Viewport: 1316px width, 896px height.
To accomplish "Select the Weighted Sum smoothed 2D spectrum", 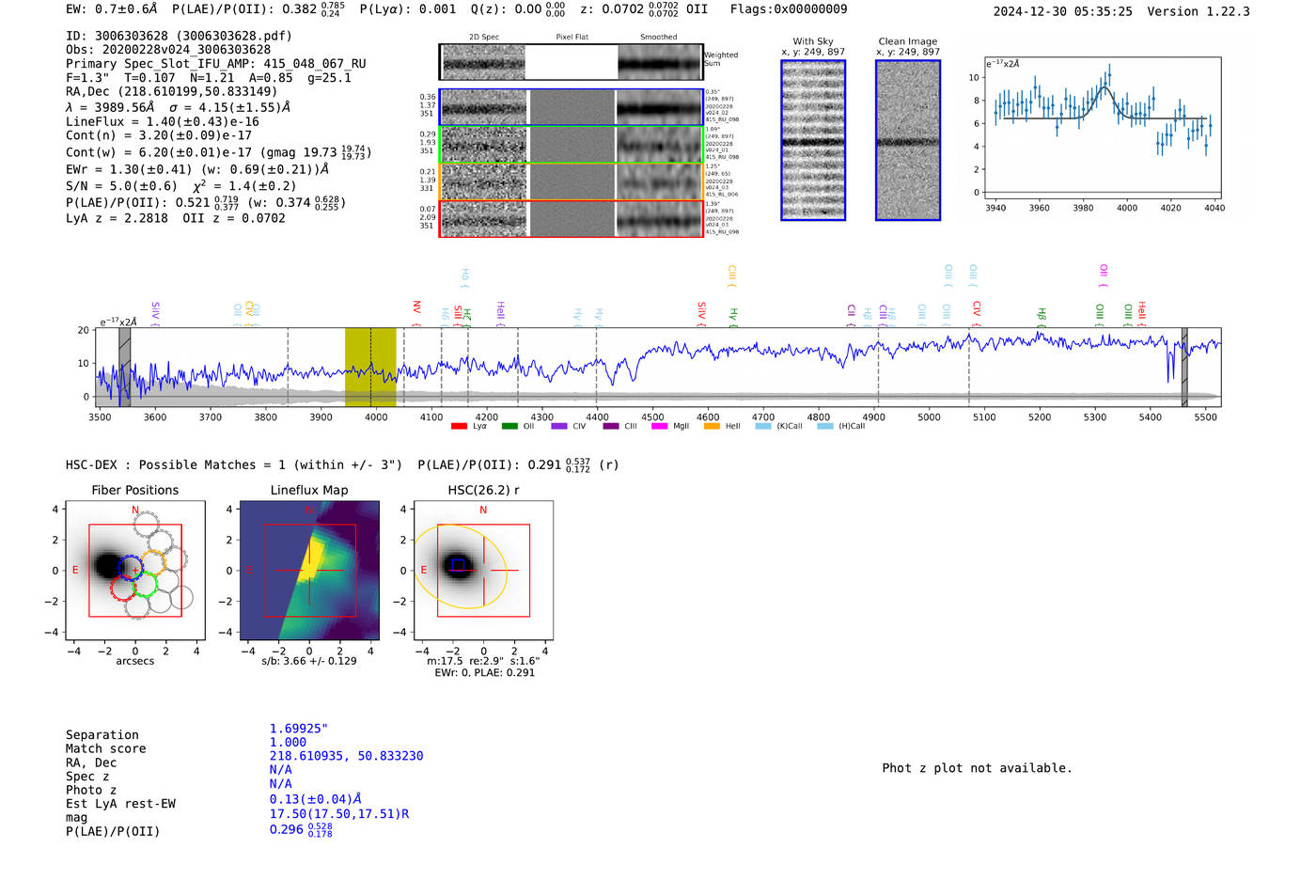I will click(x=660, y=62).
